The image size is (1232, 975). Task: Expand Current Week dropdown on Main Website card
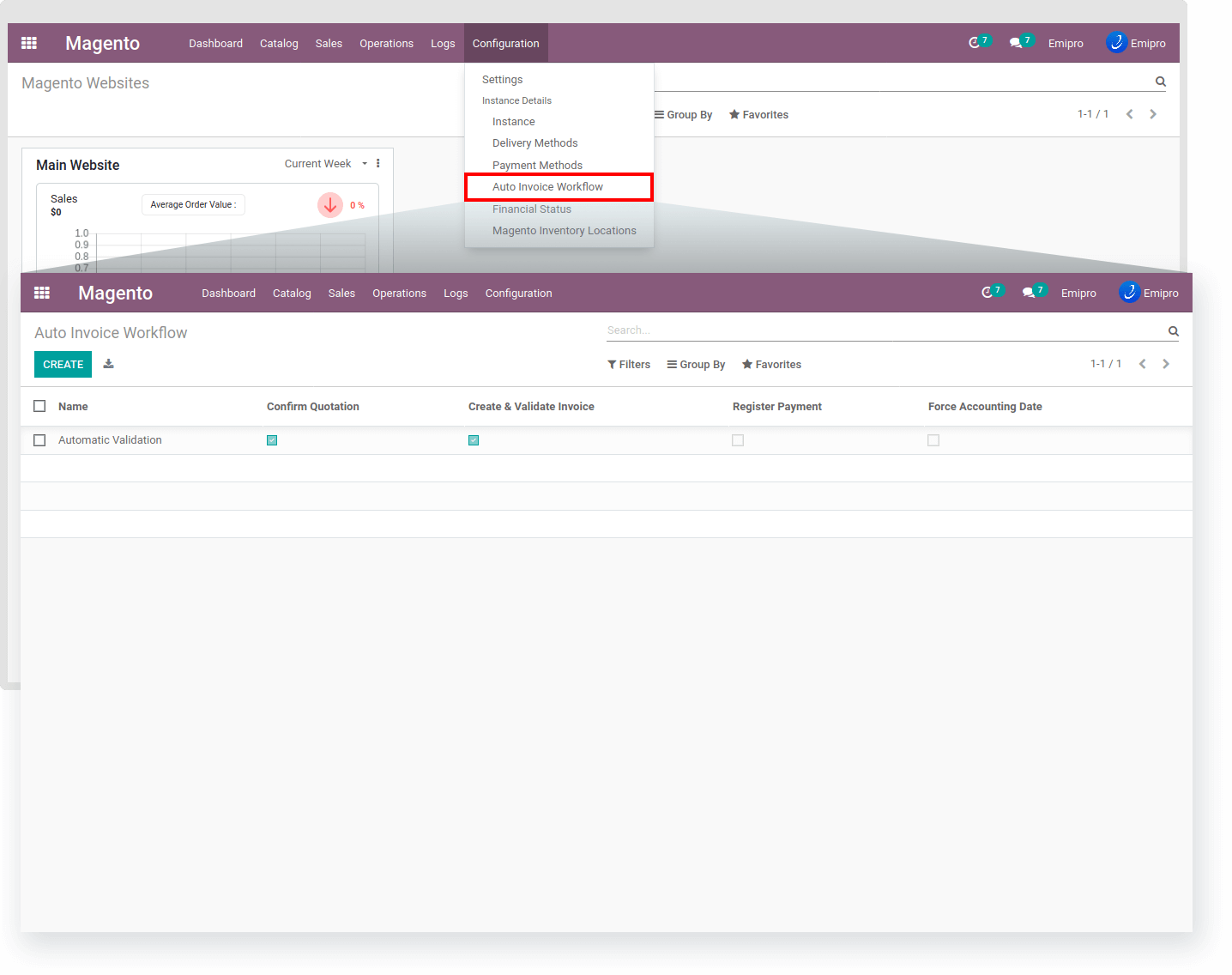(x=326, y=164)
